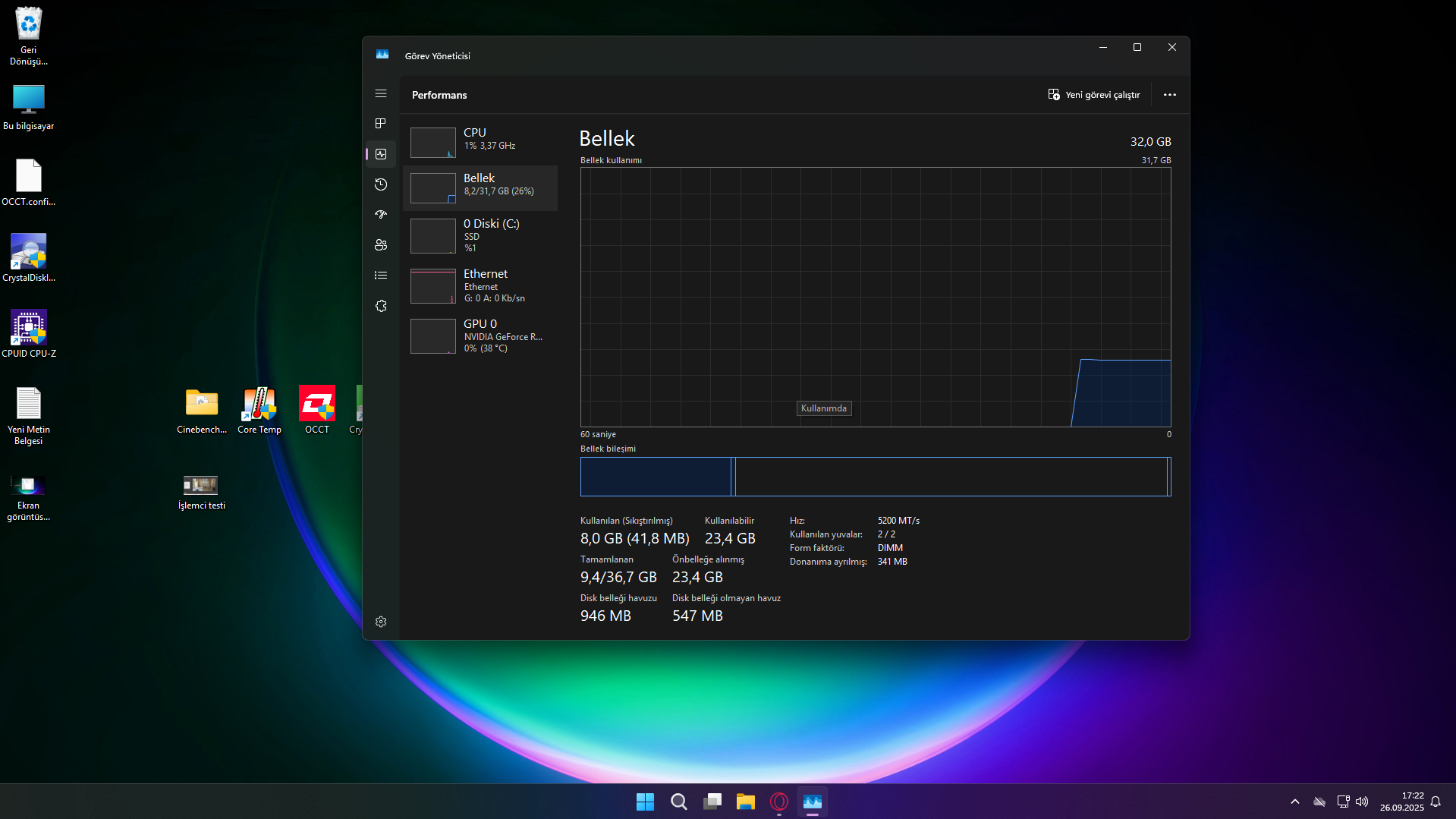
Task: Select CrystalDiskI... desktop shortcut
Action: (x=29, y=258)
